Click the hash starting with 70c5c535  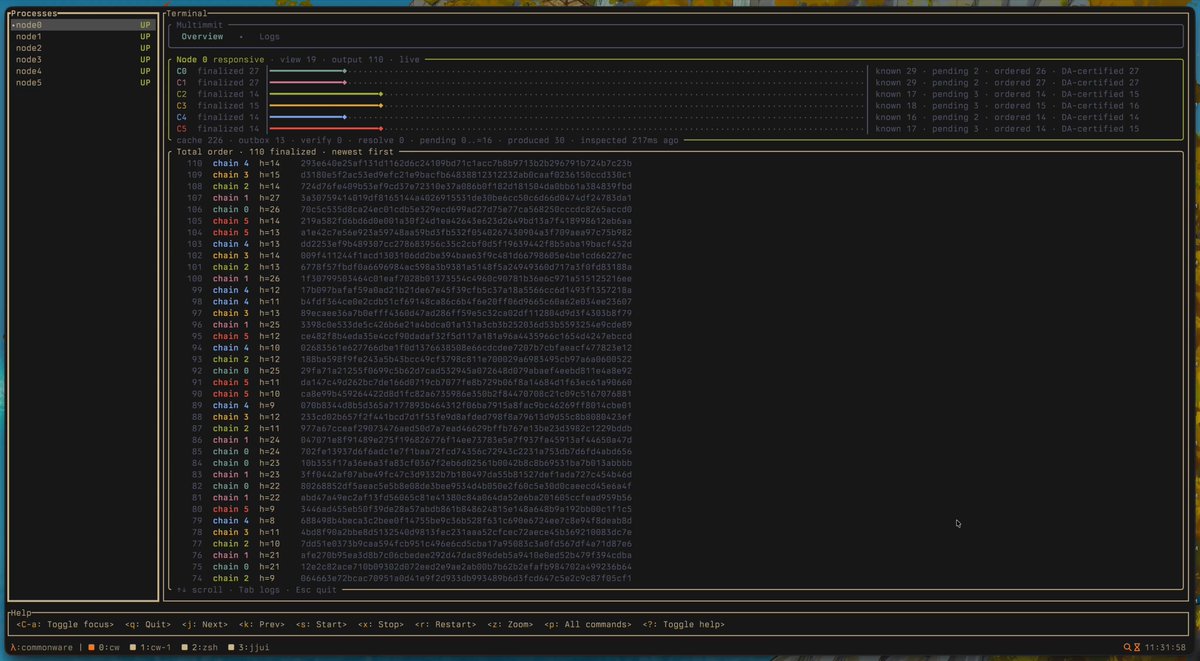click(x=466, y=210)
